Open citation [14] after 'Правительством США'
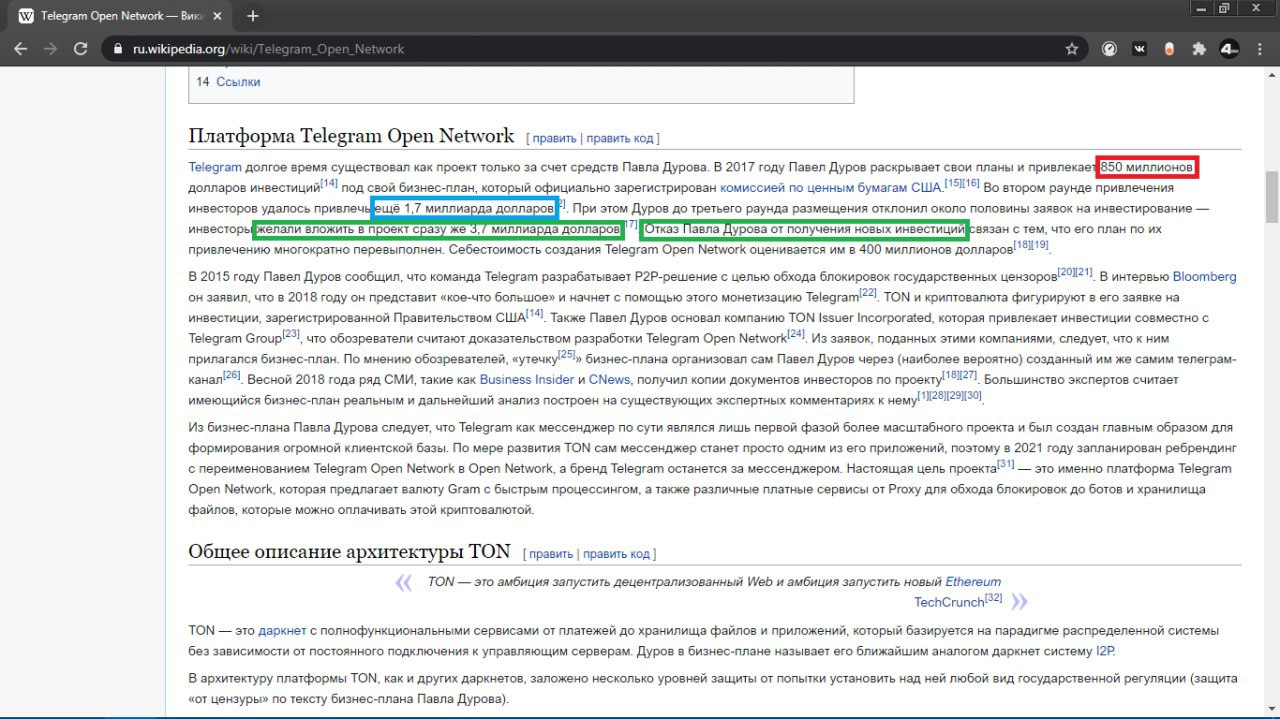The width and height of the screenshot is (1280, 719). [x=534, y=313]
